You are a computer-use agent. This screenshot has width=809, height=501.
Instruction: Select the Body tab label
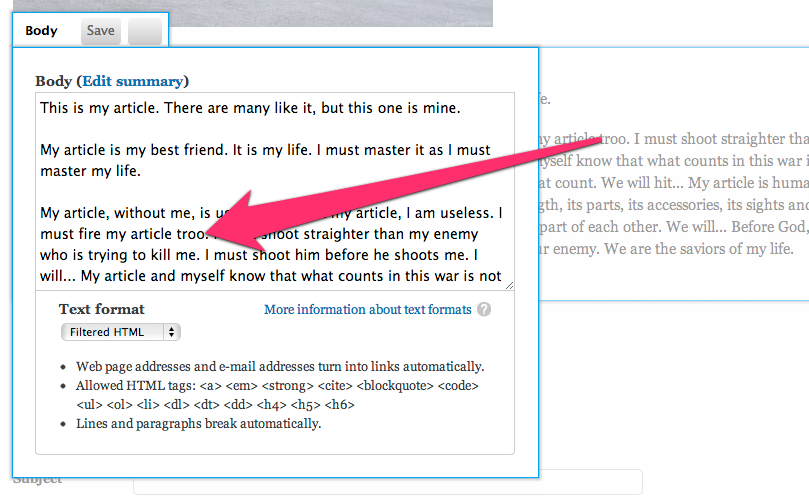click(41, 31)
